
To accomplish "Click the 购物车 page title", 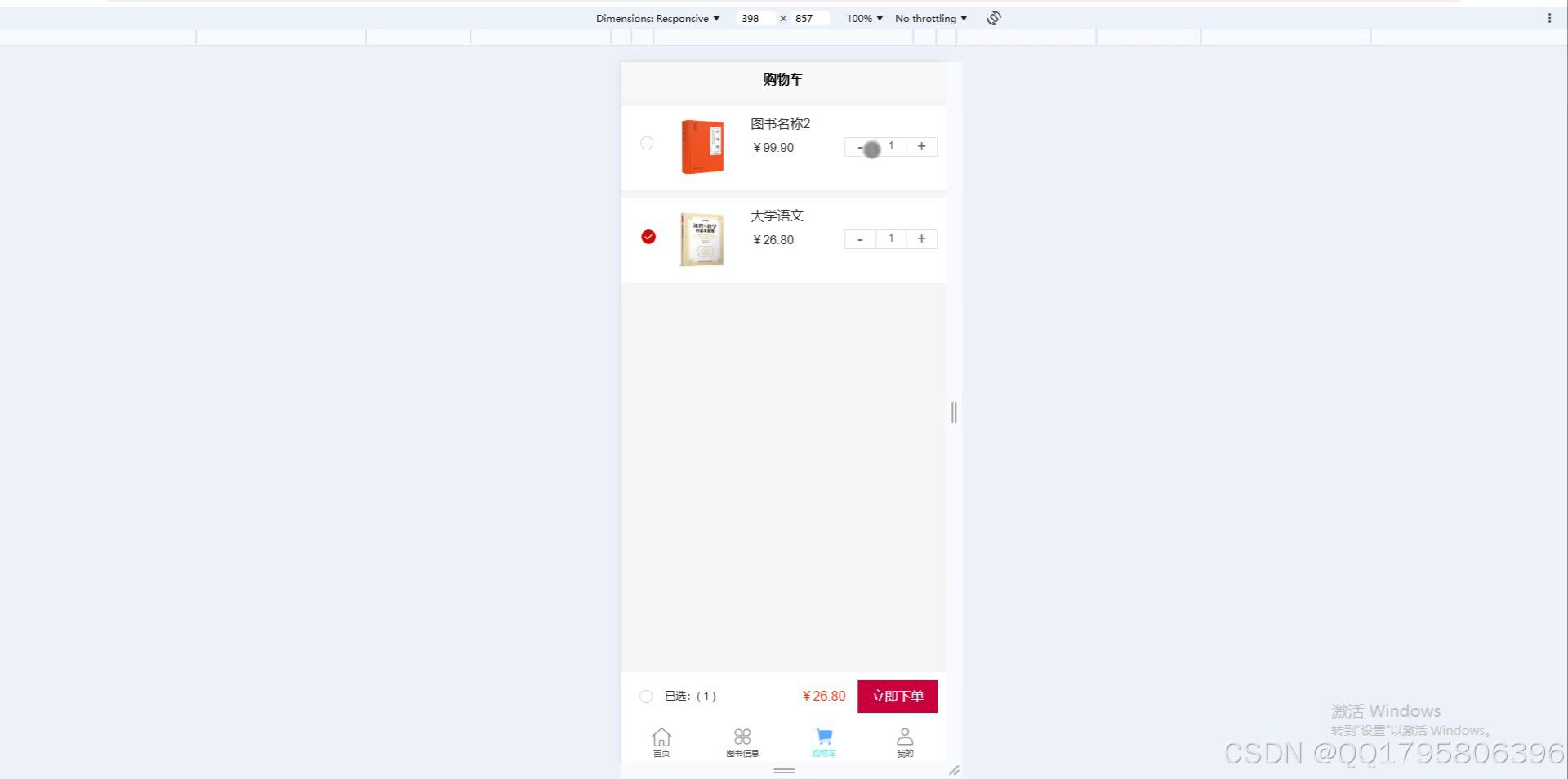I will 782,79.
